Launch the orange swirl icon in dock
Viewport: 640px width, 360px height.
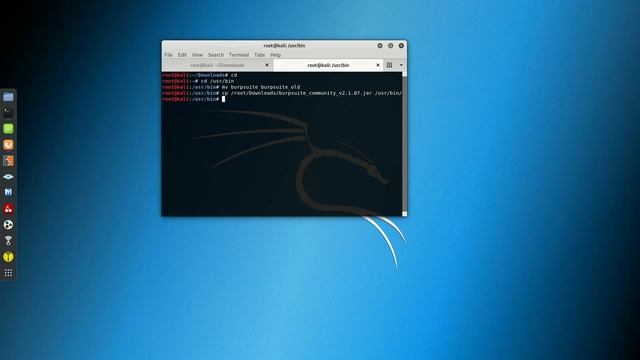pyautogui.click(x=8, y=144)
